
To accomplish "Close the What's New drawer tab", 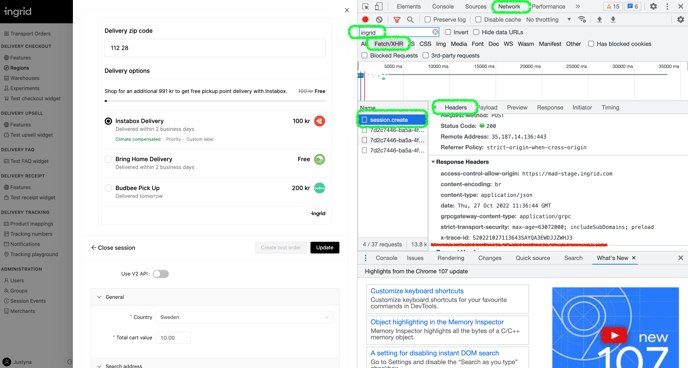I will 634,258.
